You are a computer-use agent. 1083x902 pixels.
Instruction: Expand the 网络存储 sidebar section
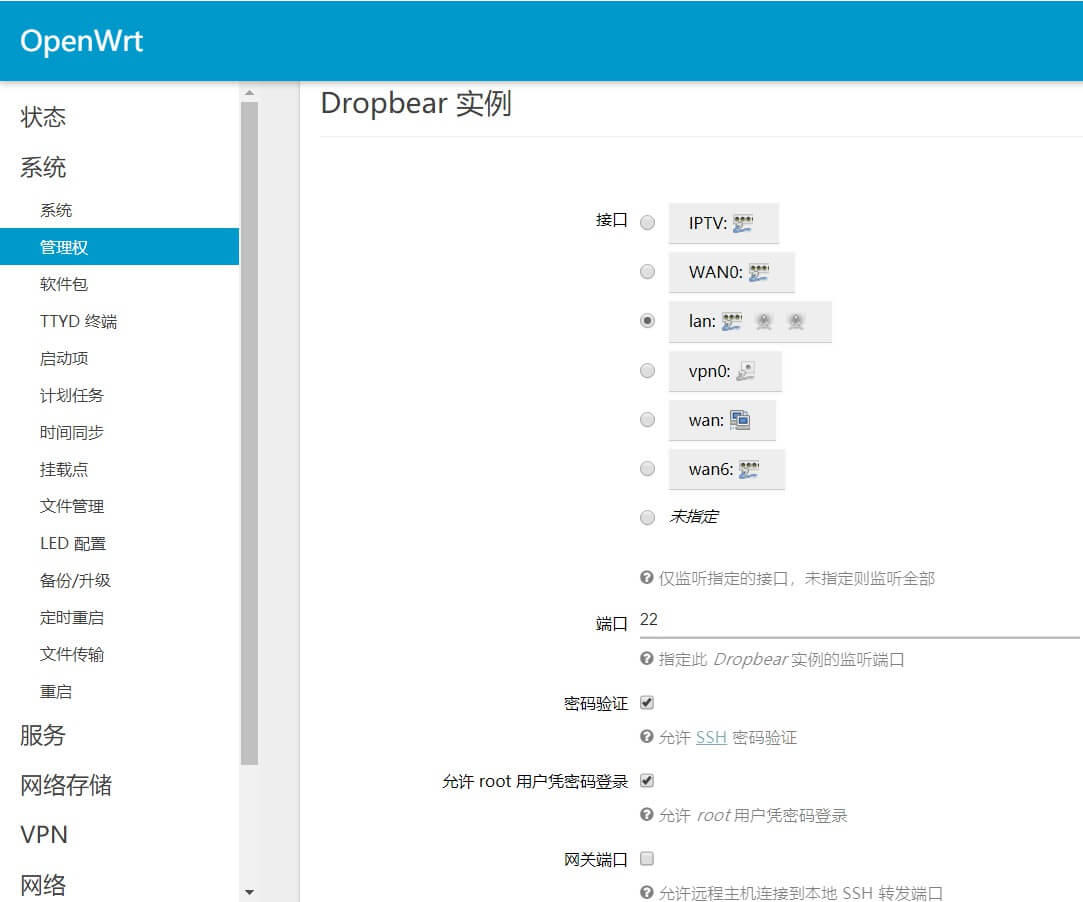tap(66, 785)
